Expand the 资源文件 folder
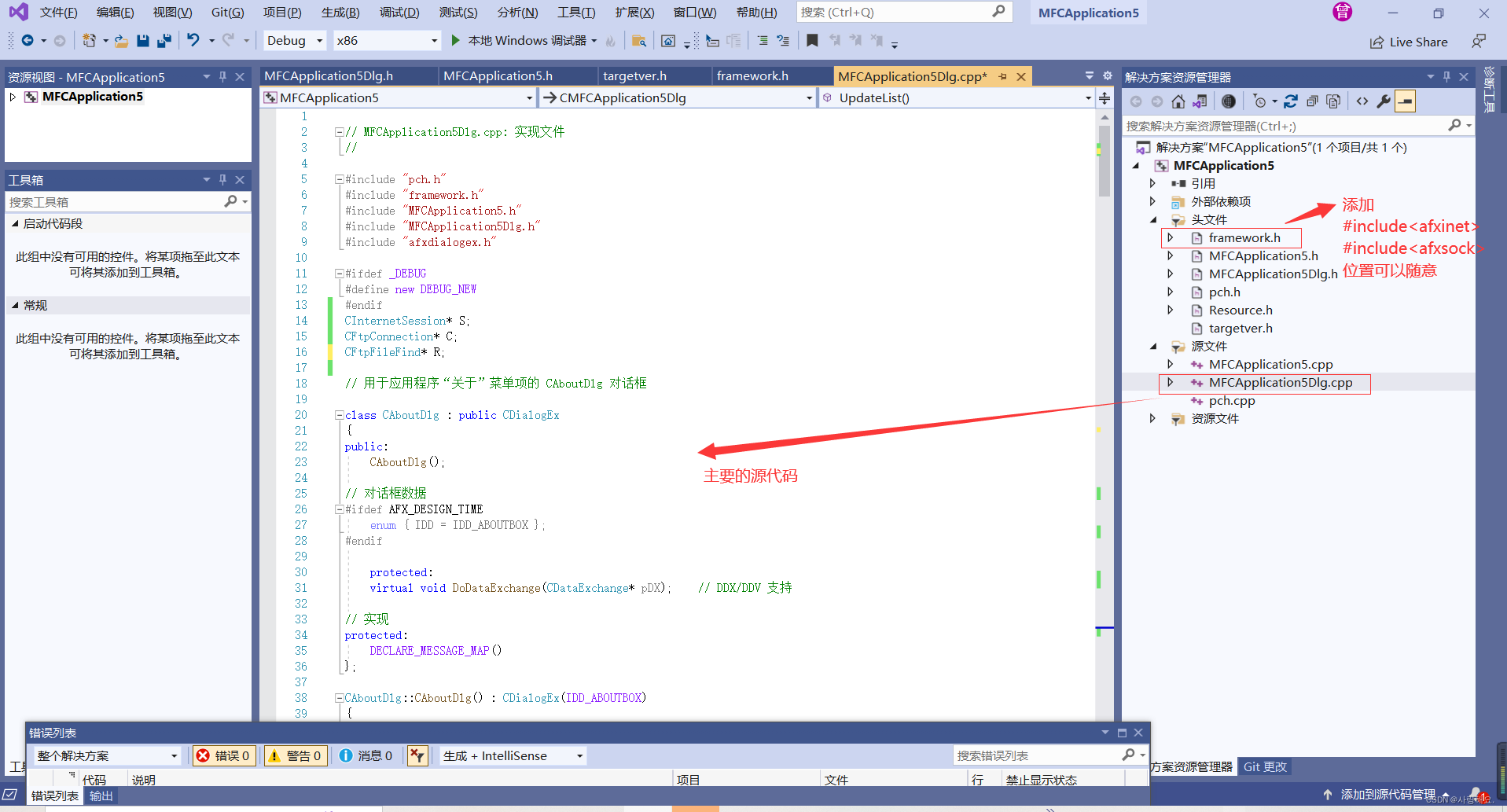The height and width of the screenshot is (812, 1507). [1152, 418]
